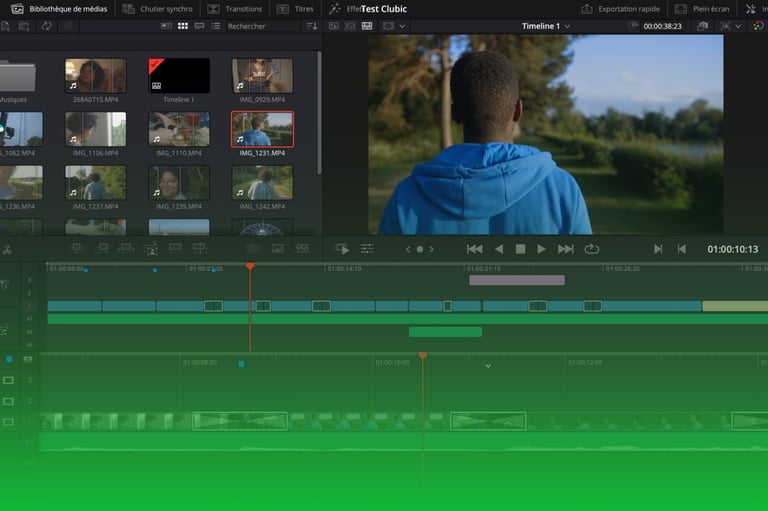Stop playback
Image resolution: width=768 pixels, height=511 pixels.
pyautogui.click(x=521, y=249)
